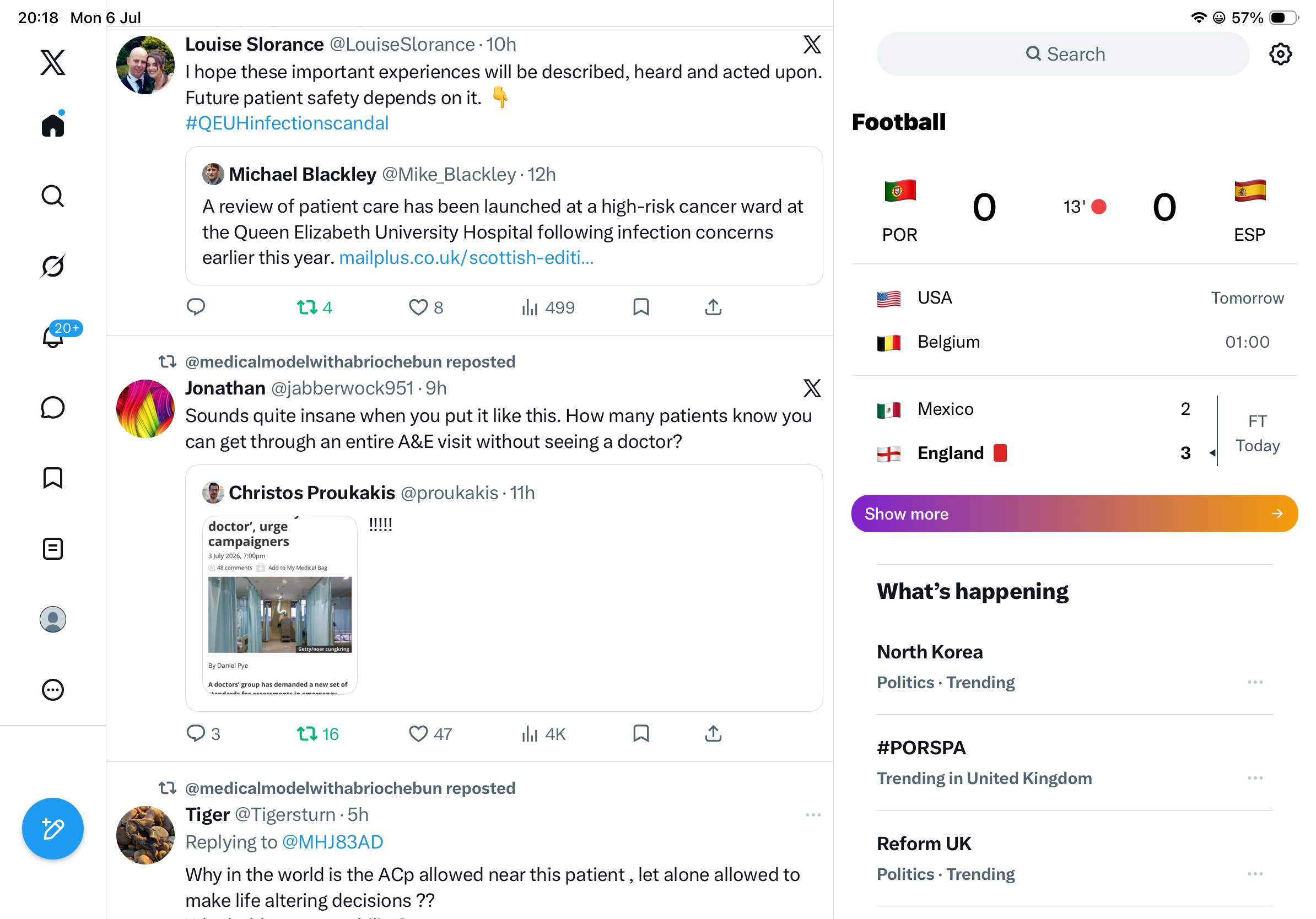Open the Messages chat bubble icon
The height and width of the screenshot is (919, 1316).
point(53,407)
